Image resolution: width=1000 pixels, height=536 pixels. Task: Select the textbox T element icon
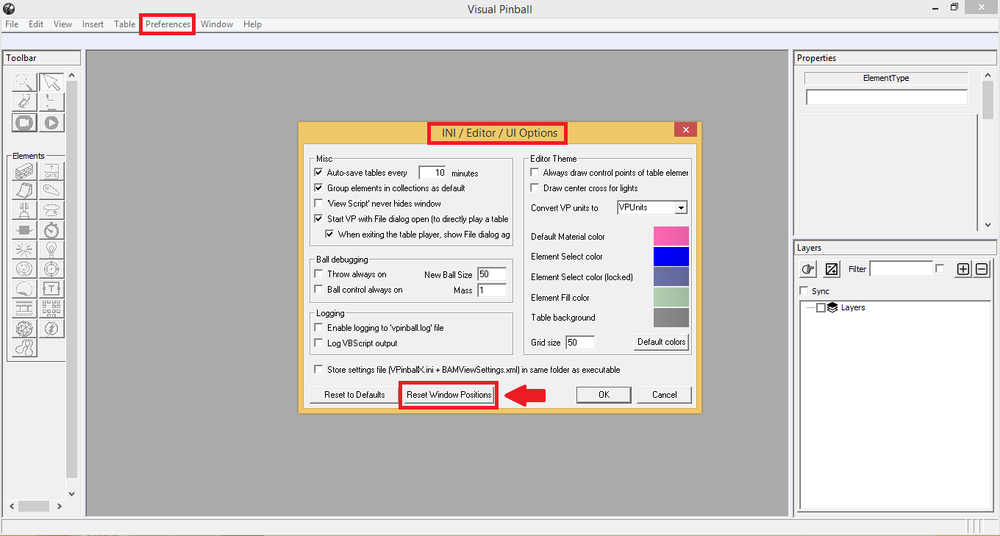[51, 289]
